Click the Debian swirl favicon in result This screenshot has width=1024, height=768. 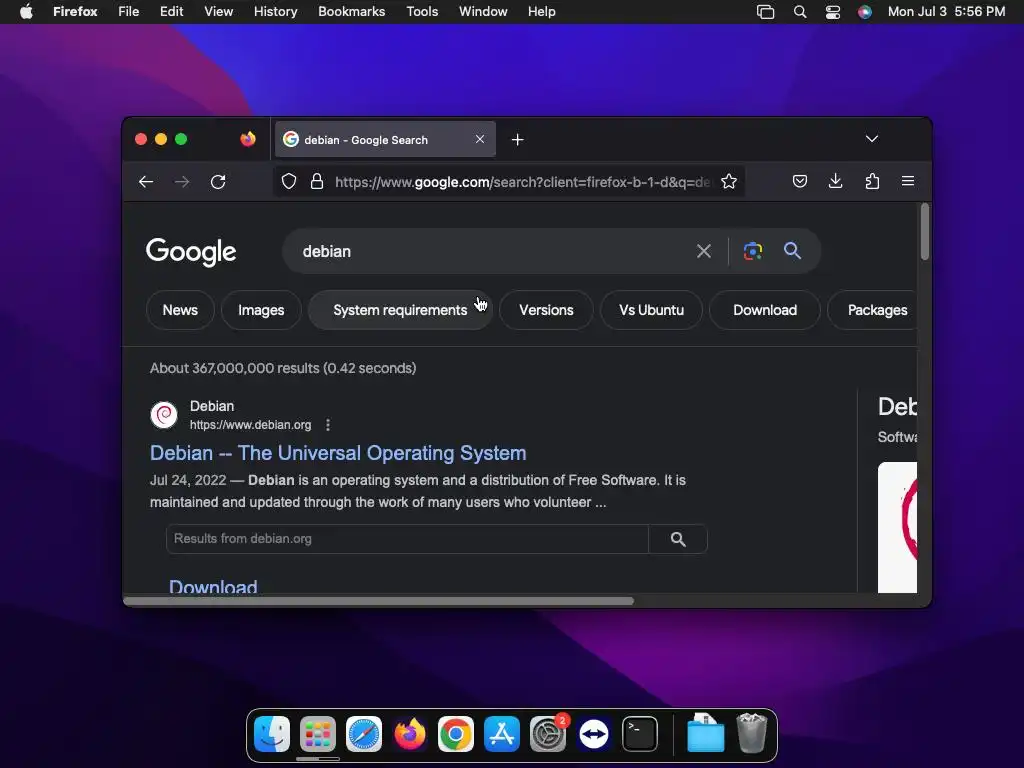(x=164, y=415)
